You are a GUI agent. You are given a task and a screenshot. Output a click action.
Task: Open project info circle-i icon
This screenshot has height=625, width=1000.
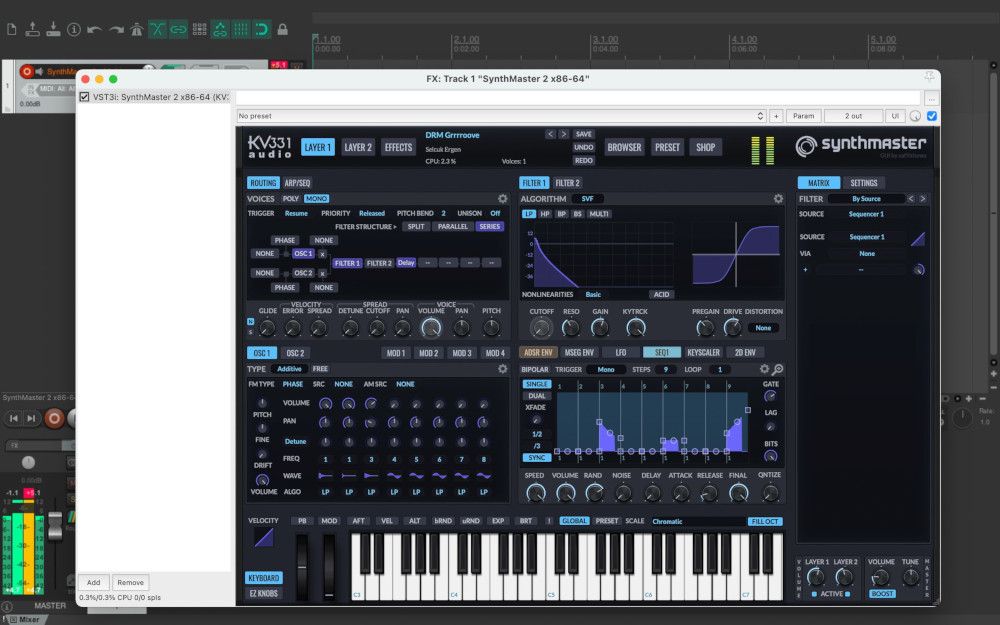pyautogui.click(x=74, y=29)
